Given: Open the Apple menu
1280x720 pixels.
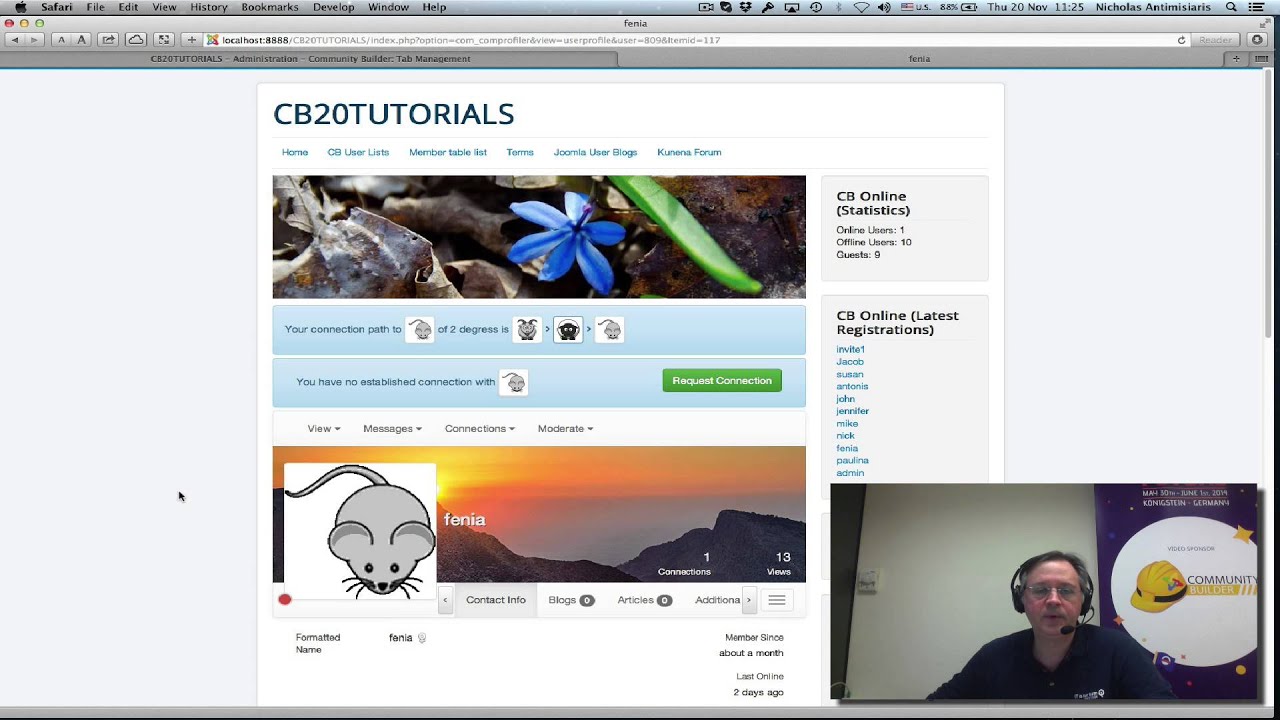Looking at the screenshot, I should tap(20, 7).
